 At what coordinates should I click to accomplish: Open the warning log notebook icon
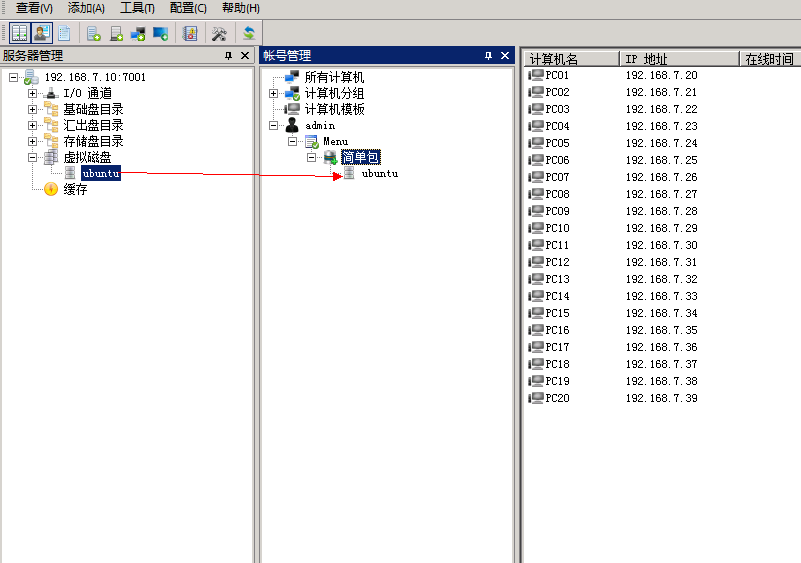coord(190,34)
